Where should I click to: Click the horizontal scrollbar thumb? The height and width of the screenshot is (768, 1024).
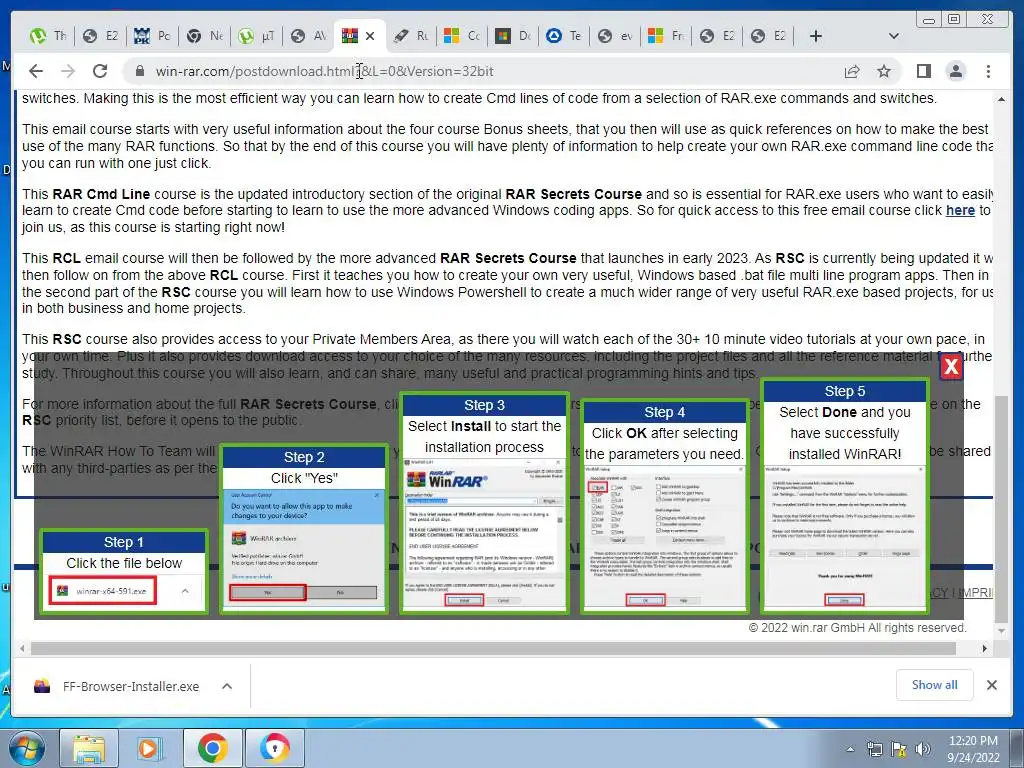[x=494, y=648]
